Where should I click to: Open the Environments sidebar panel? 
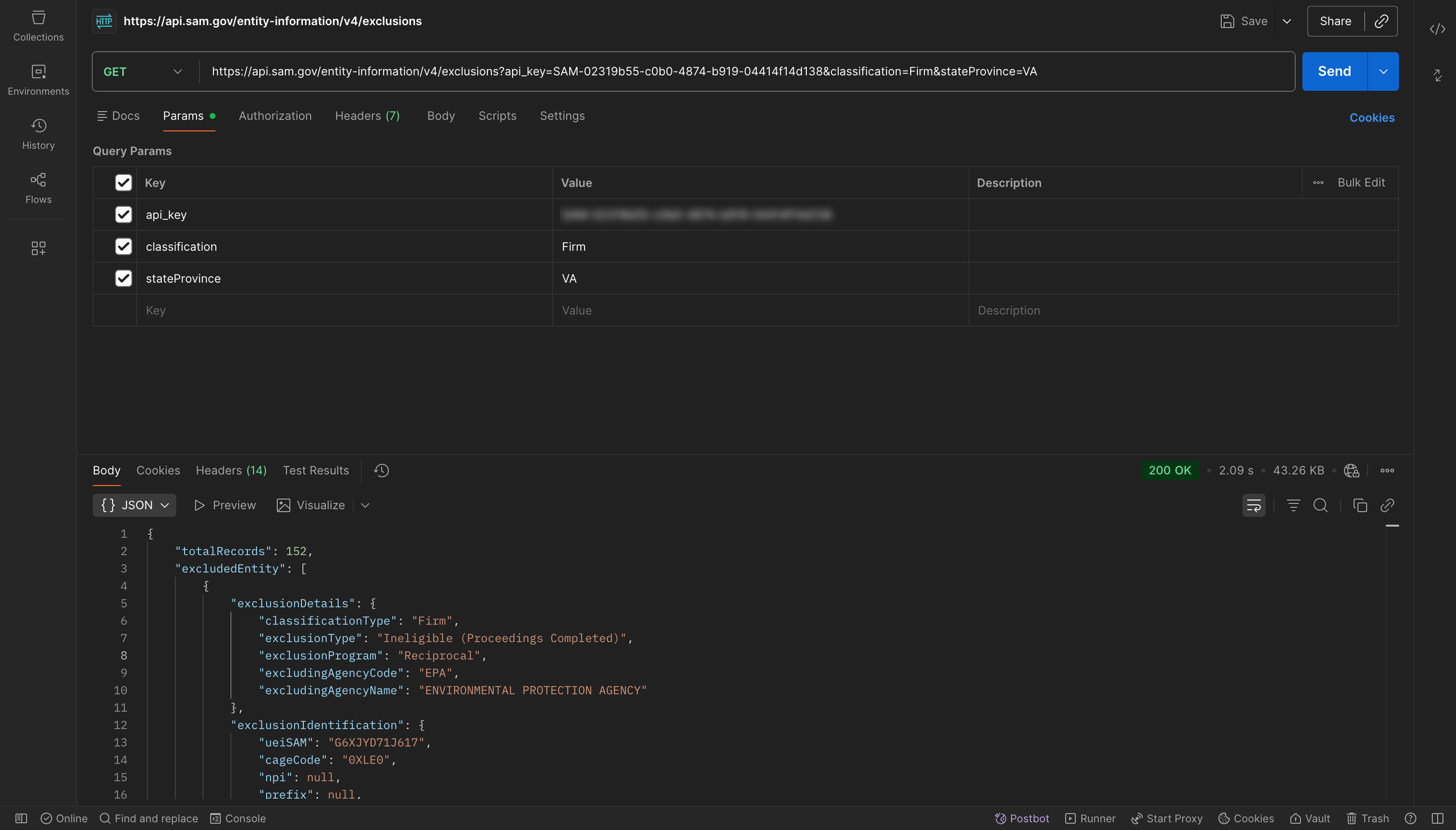pos(38,80)
